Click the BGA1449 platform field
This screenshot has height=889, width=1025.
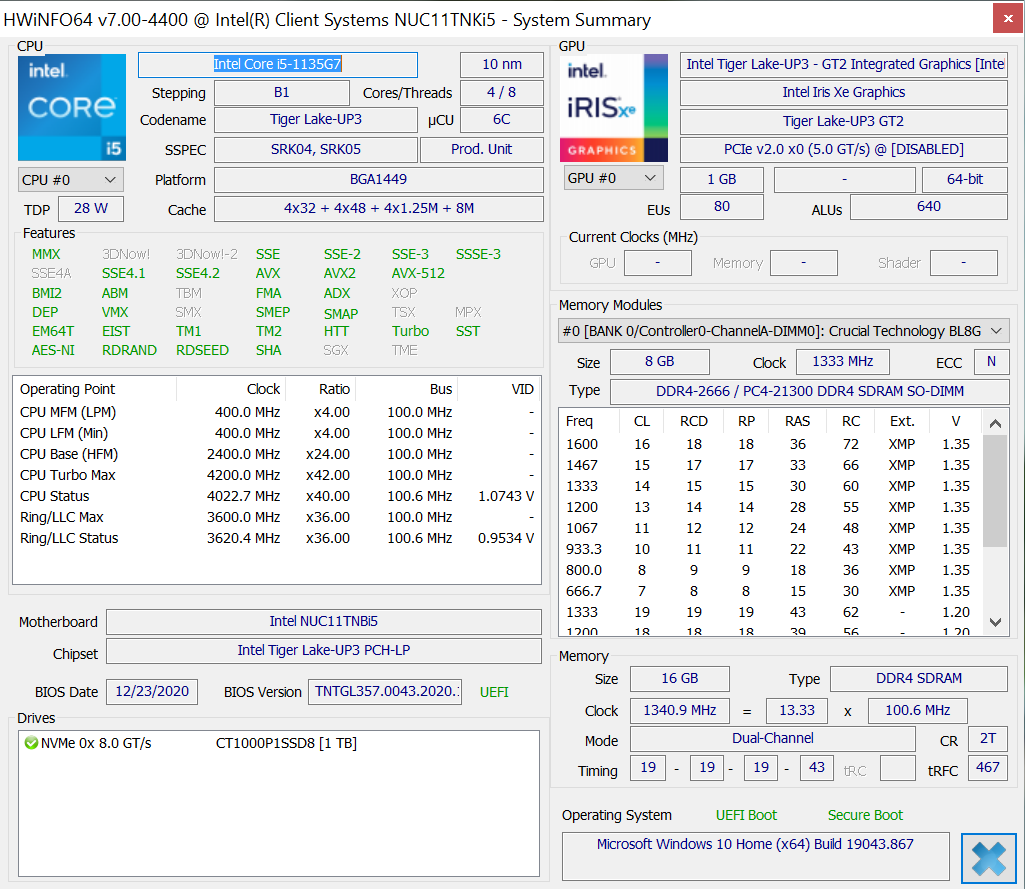pos(378,180)
